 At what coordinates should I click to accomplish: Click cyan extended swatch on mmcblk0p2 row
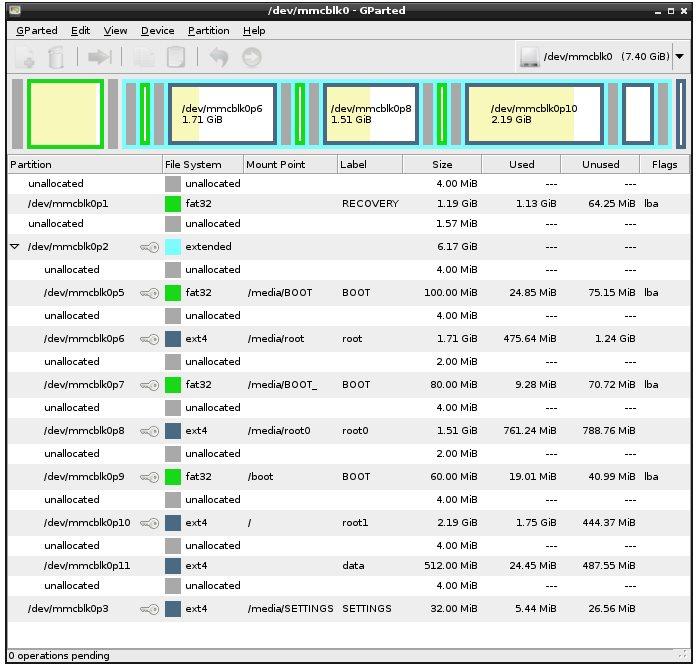coord(173,247)
